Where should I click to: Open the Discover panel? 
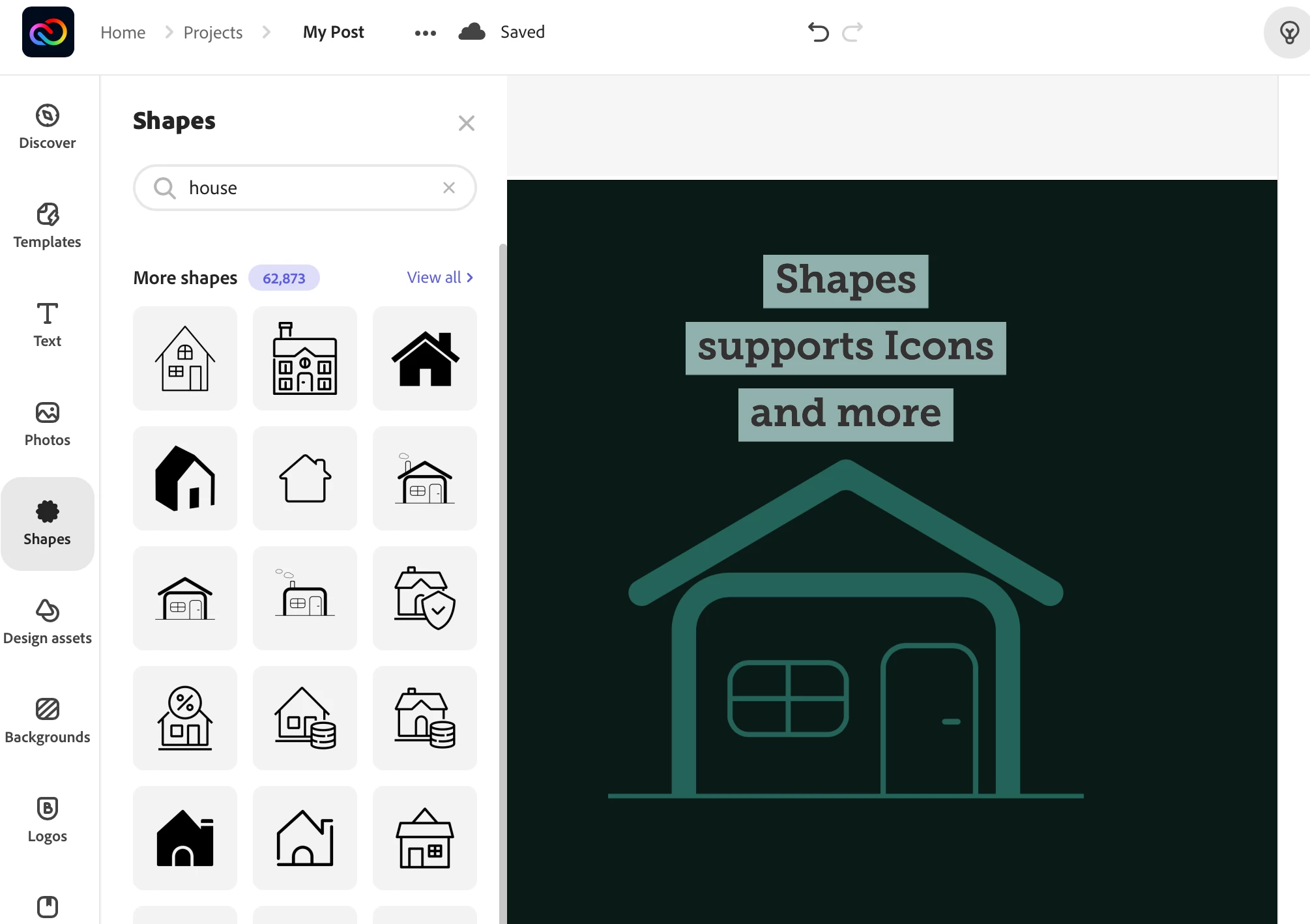pyautogui.click(x=47, y=127)
